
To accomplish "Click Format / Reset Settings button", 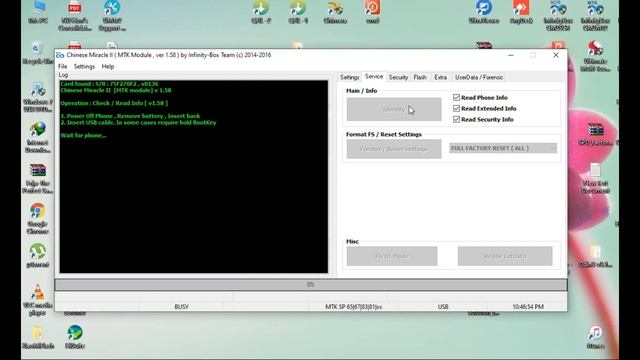I will click(x=394, y=149).
